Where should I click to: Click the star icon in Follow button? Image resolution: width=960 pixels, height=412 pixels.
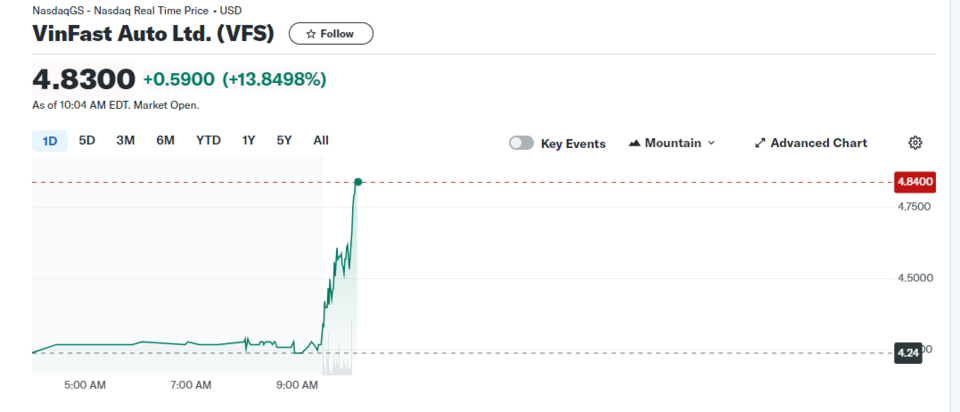(x=311, y=34)
